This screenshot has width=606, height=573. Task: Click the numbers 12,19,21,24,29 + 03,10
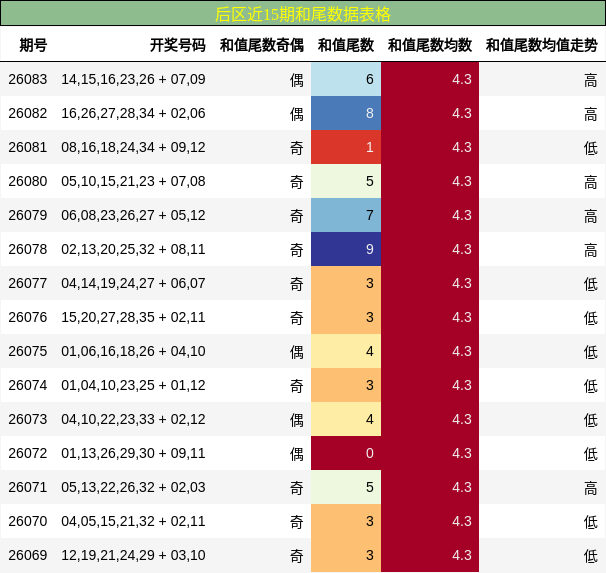tap(133, 555)
